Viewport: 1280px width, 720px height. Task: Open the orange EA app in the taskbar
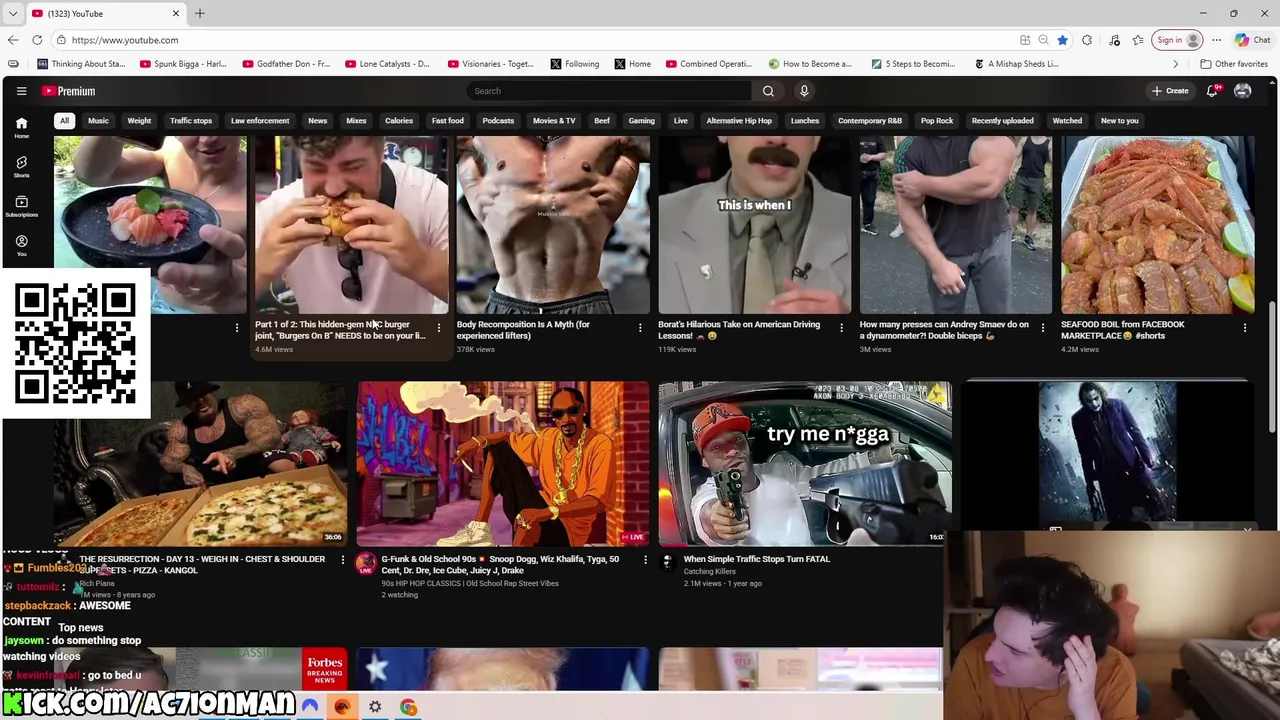click(342, 707)
